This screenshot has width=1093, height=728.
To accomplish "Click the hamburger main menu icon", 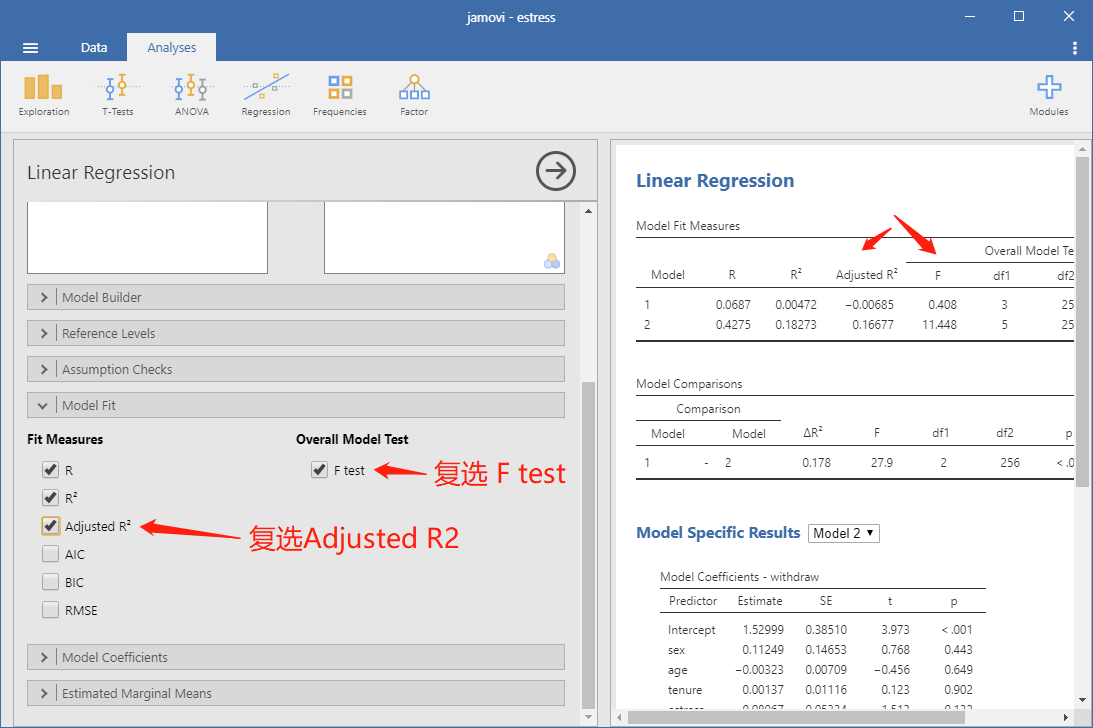I will [30, 47].
